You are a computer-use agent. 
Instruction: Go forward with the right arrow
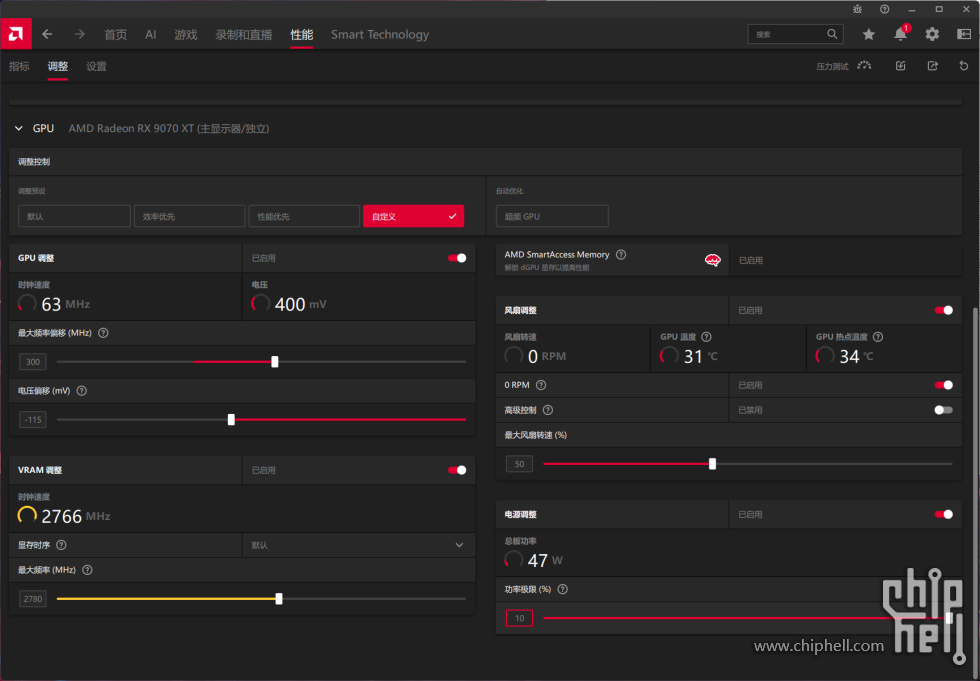(x=79, y=34)
